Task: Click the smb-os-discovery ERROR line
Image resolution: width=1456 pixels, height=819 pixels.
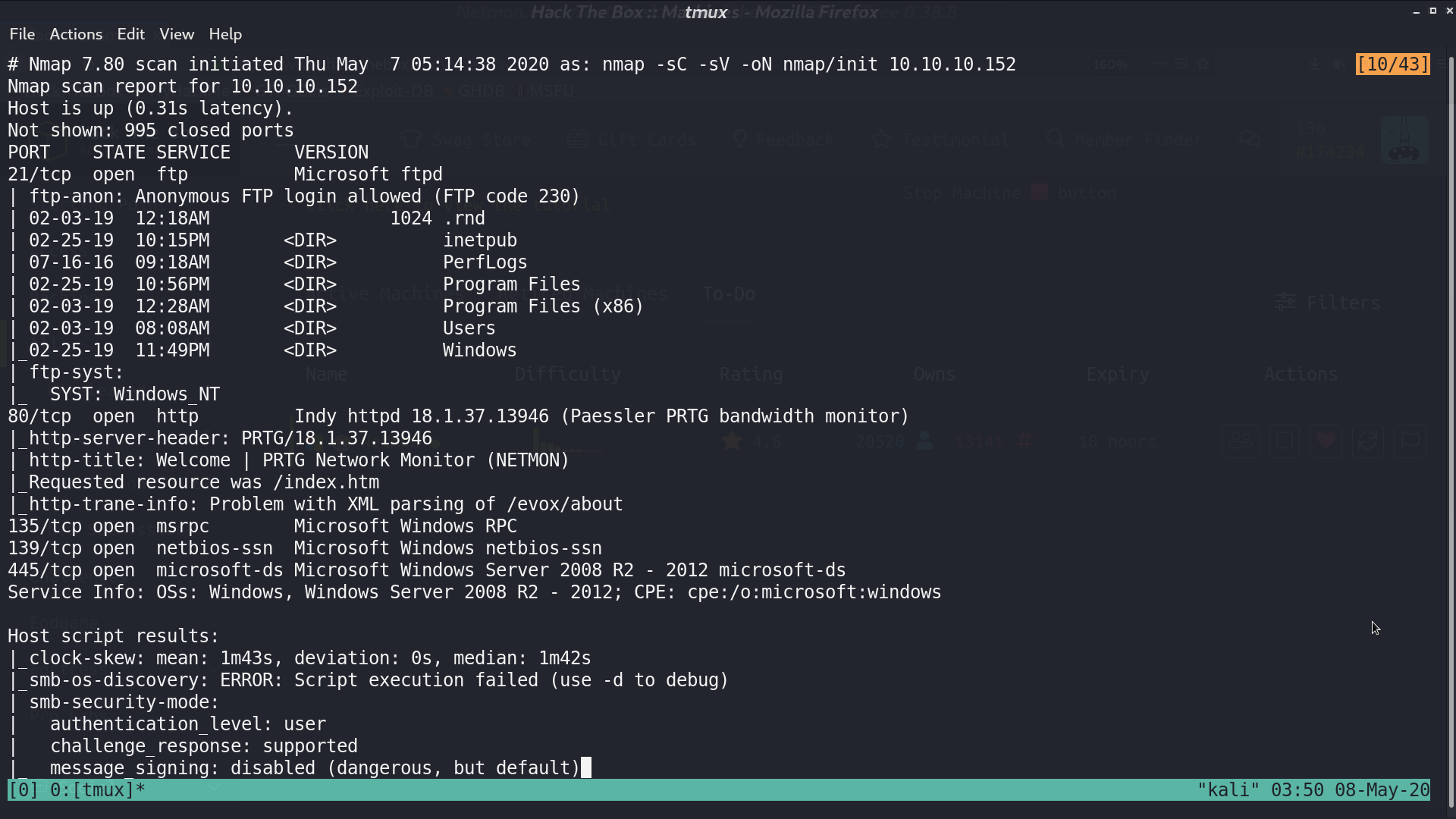Action: [x=369, y=680]
